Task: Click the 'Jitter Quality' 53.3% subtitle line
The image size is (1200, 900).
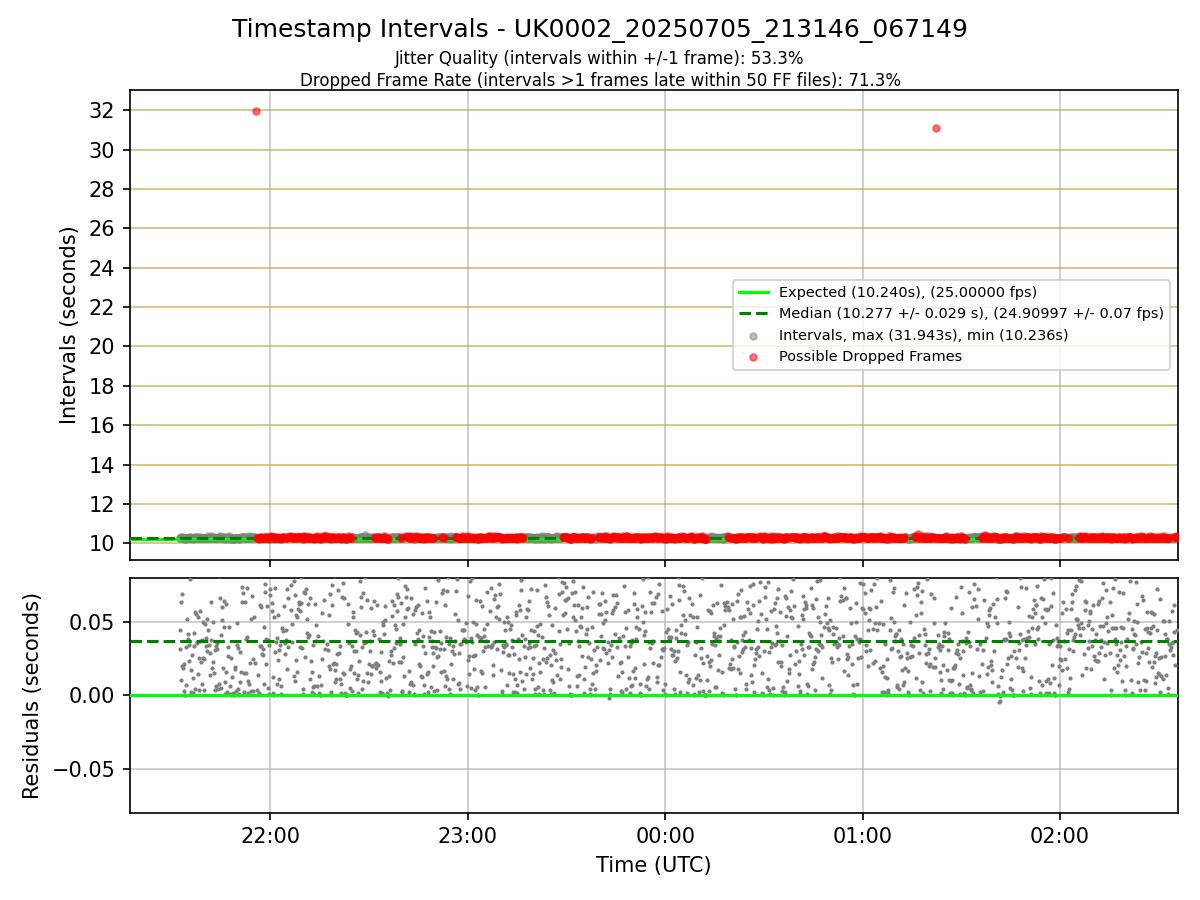Action: (599, 58)
